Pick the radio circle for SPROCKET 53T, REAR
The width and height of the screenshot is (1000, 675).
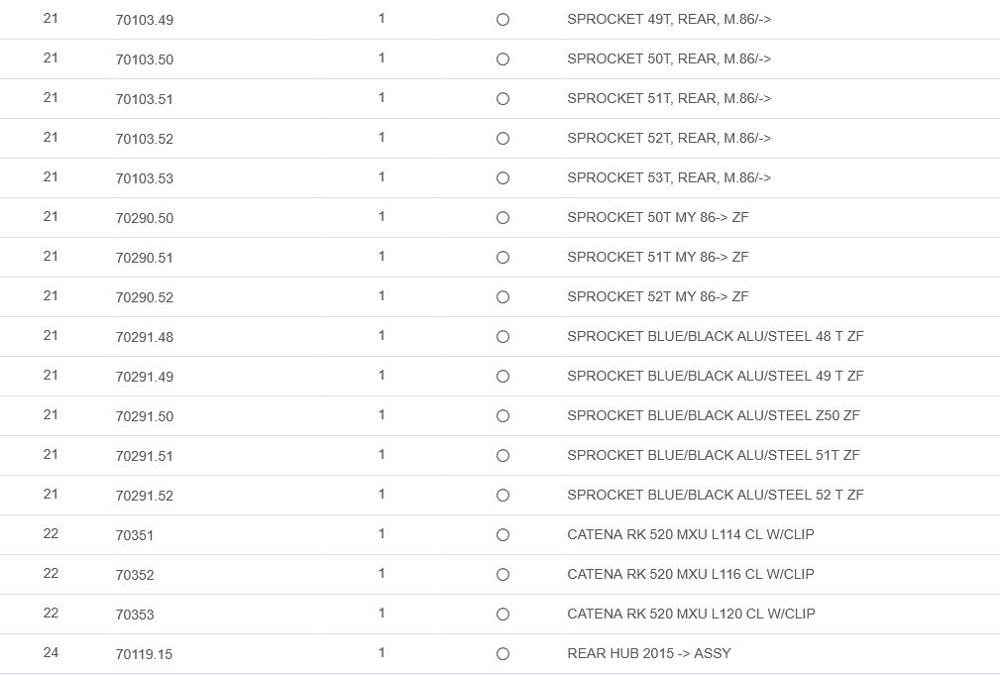pos(503,178)
